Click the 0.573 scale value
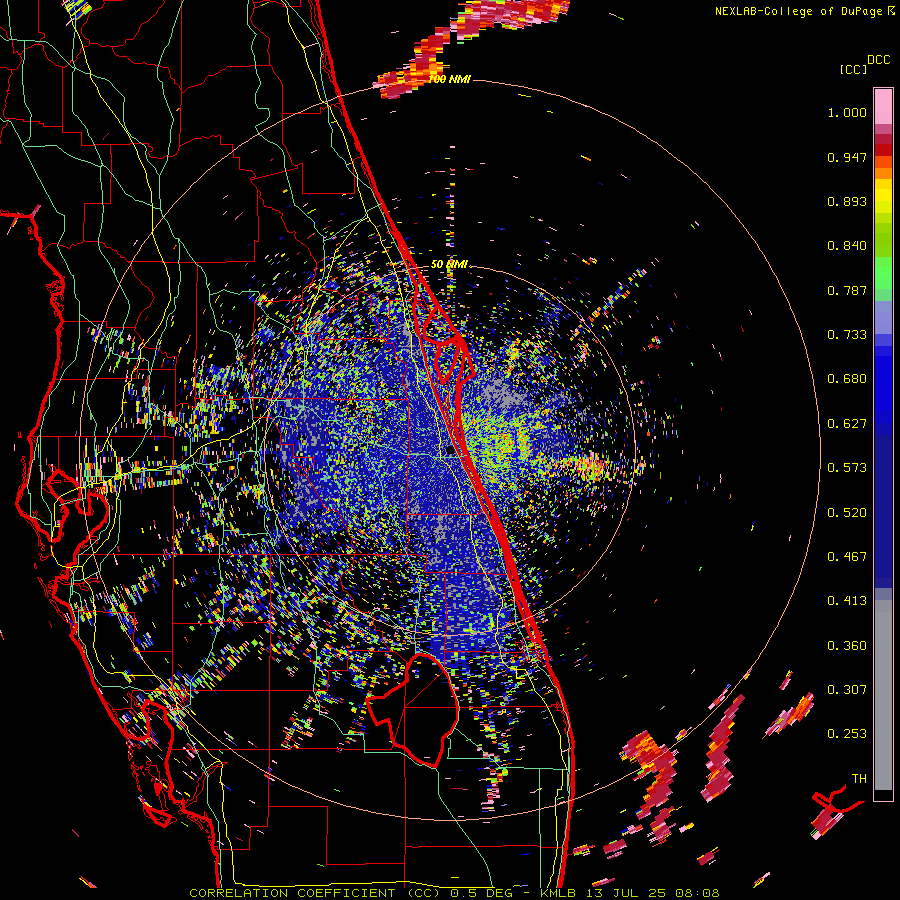Image resolution: width=900 pixels, height=900 pixels. (847, 468)
